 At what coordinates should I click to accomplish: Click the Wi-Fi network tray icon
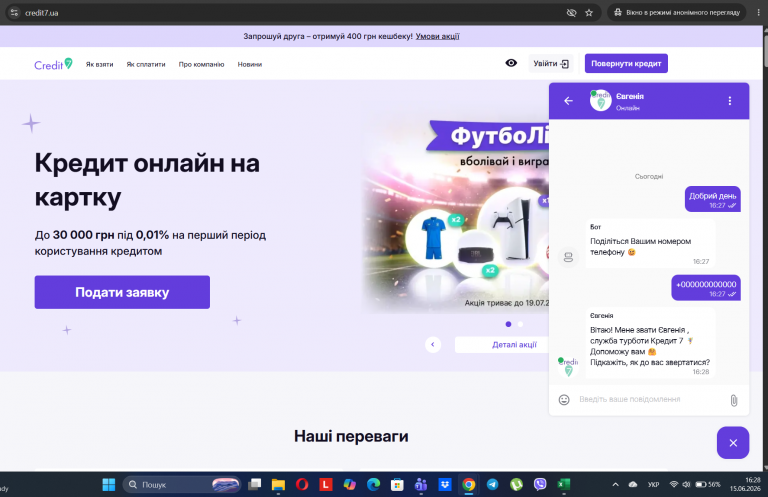674,485
